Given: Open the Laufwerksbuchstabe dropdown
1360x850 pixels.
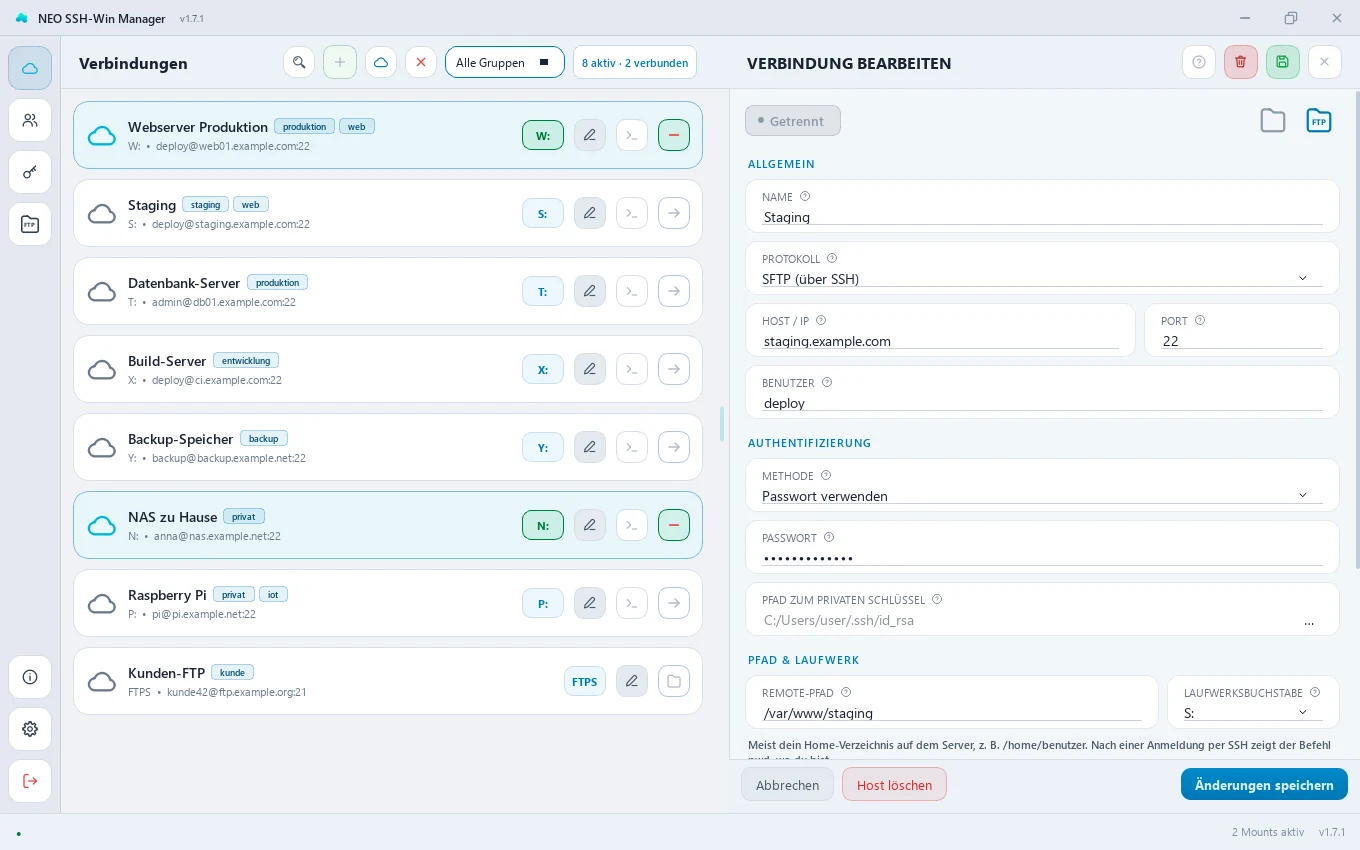Looking at the screenshot, I should point(1253,712).
